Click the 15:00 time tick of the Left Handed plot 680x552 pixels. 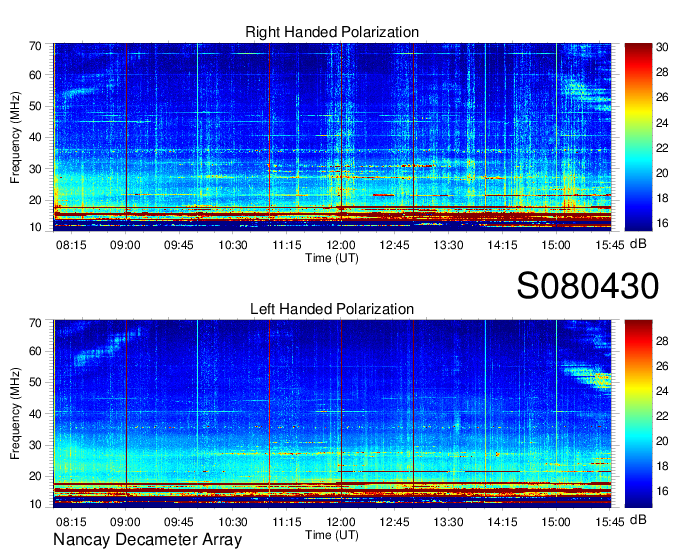pyautogui.click(x=556, y=522)
